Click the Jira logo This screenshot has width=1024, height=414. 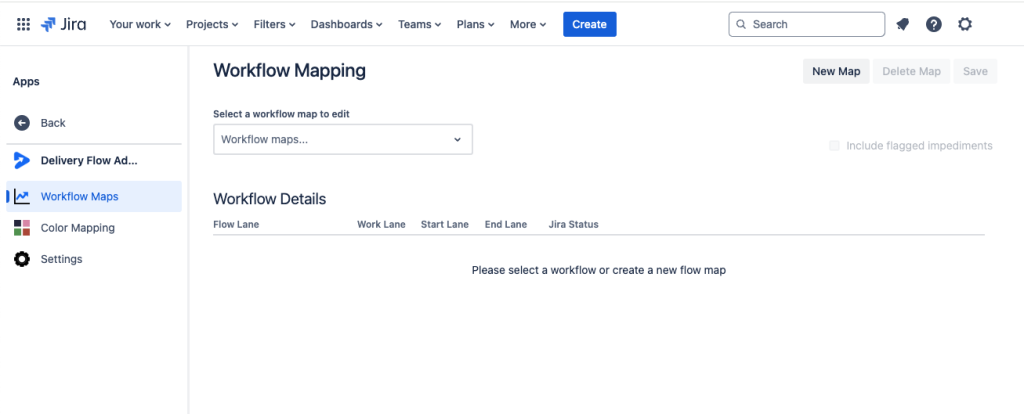pos(63,24)
